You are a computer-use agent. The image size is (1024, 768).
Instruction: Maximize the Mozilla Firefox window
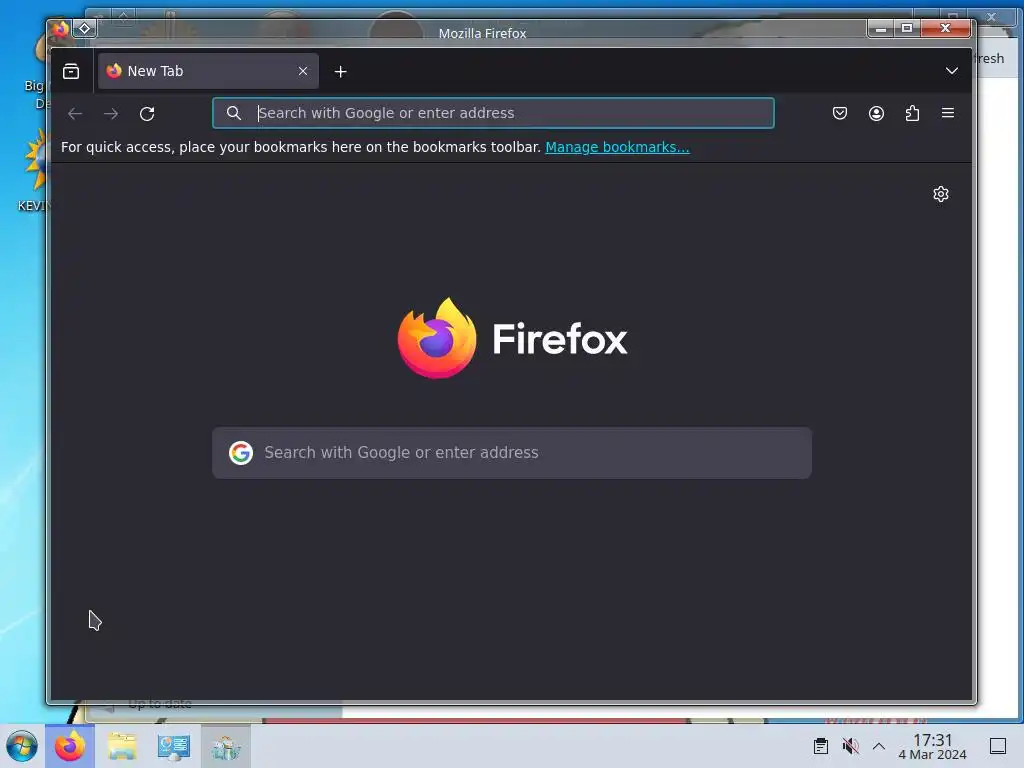point(907,28)
